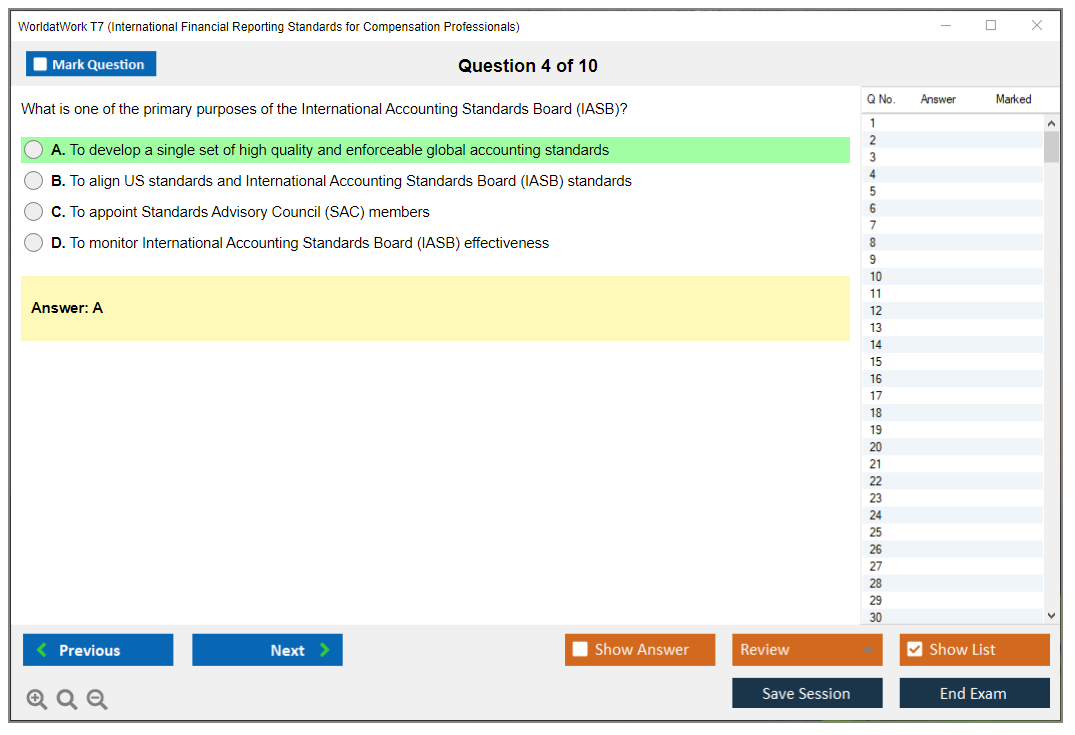1075x735 pixels.
Task: Open the Review dropdown menu
Action: (806, 650)
